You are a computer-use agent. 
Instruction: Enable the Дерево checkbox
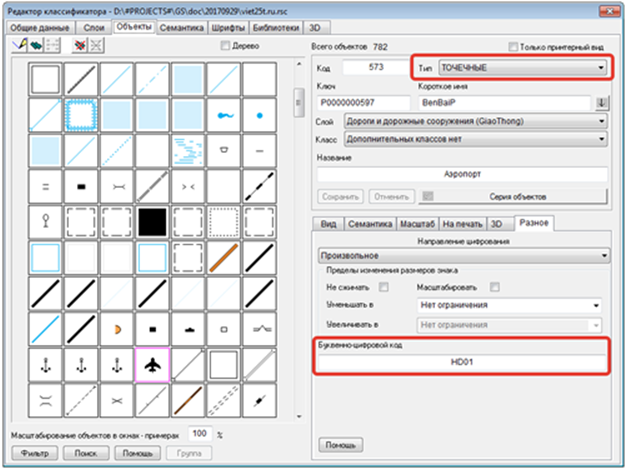click(x=225, y=46)
